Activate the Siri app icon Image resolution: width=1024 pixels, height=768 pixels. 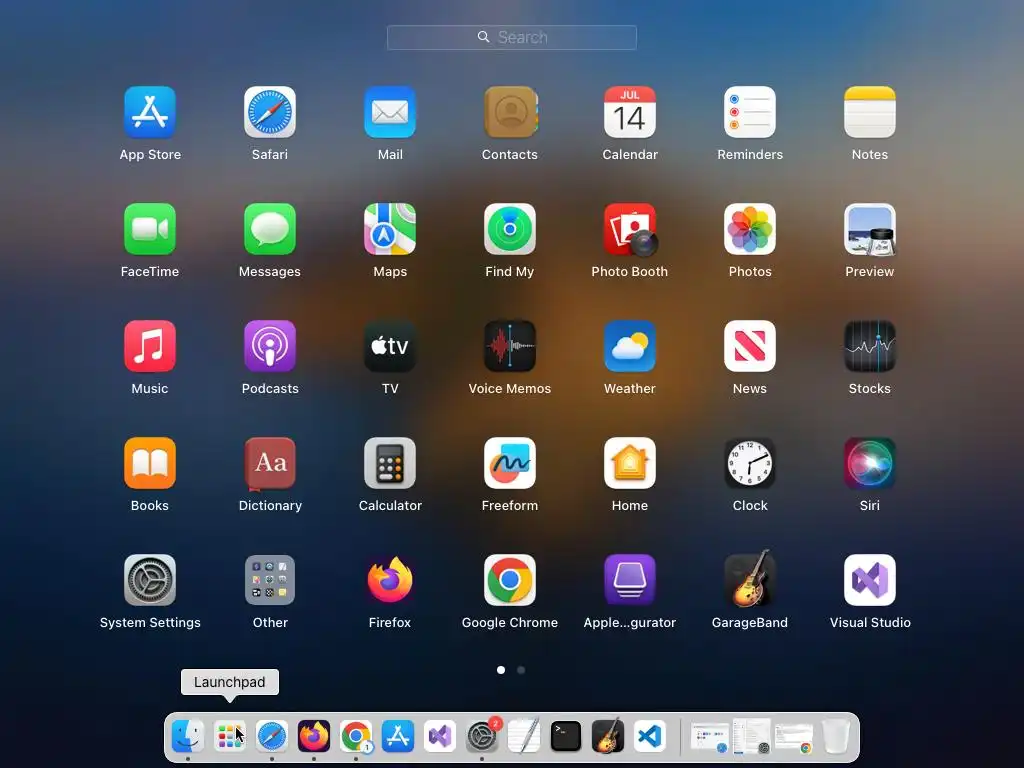(870, 463)
